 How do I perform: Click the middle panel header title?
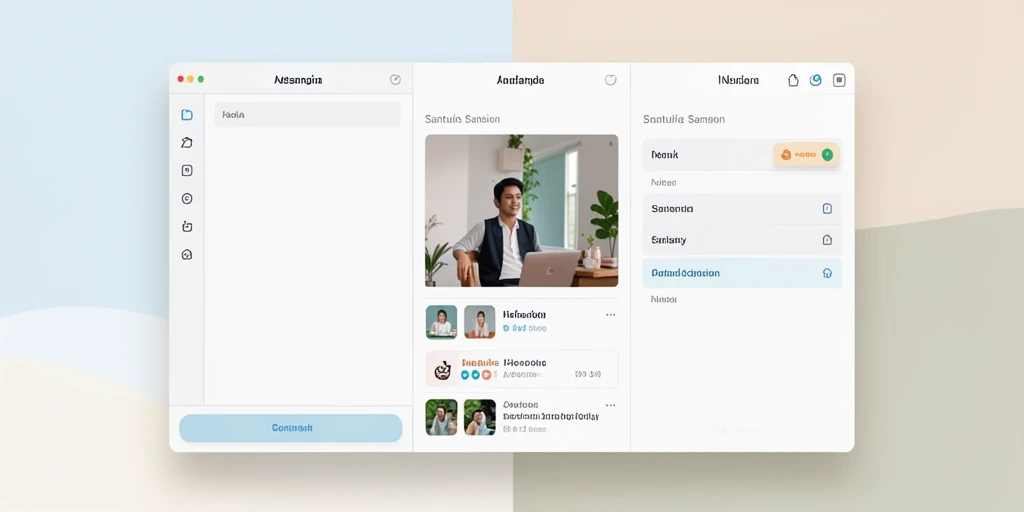(x=520, y=80)
